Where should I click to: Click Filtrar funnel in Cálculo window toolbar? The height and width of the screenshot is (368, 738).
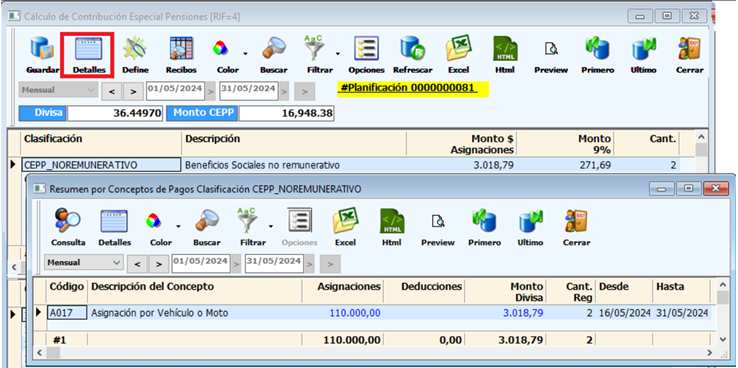(x=315, y=49)
